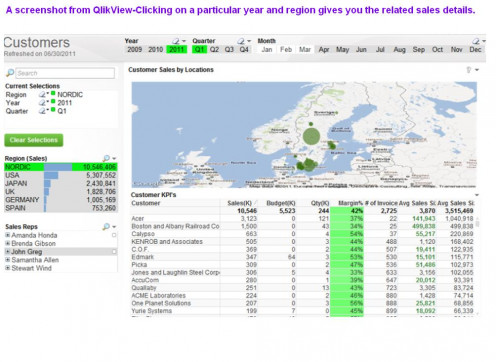Screen dimensions: 496x362
Task: Clear the Region selection via its eraser icon
Action: click(42, 95)
